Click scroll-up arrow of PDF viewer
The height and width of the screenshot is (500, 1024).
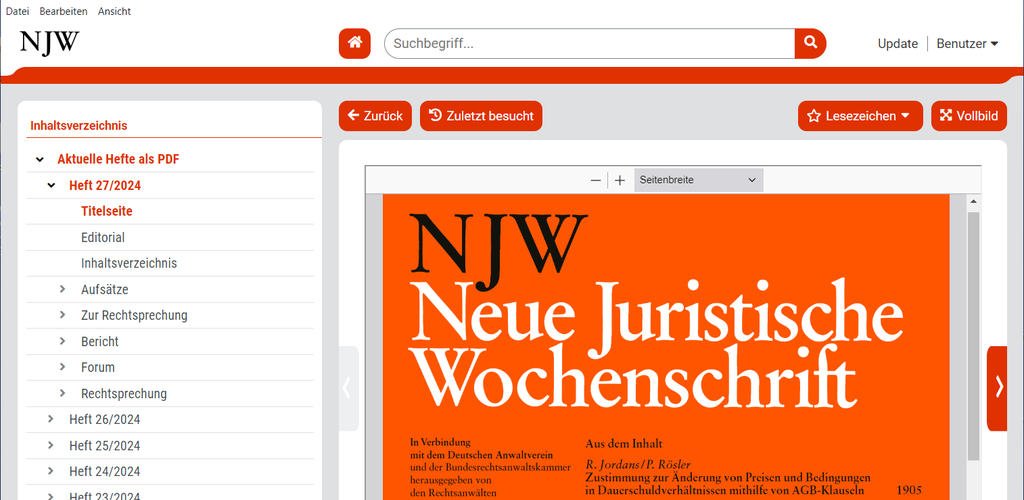(x=973, y=202)
